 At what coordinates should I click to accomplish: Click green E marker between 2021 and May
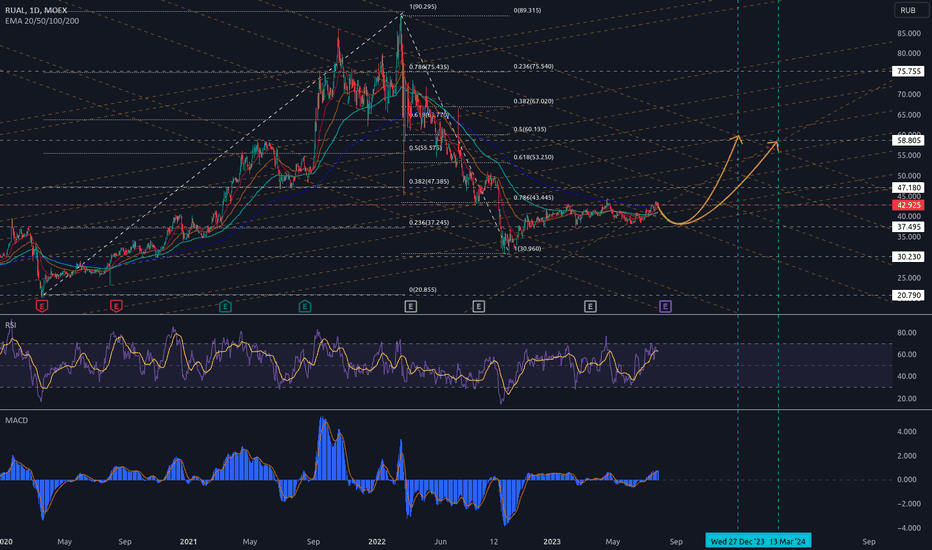(x=225, y=306)
